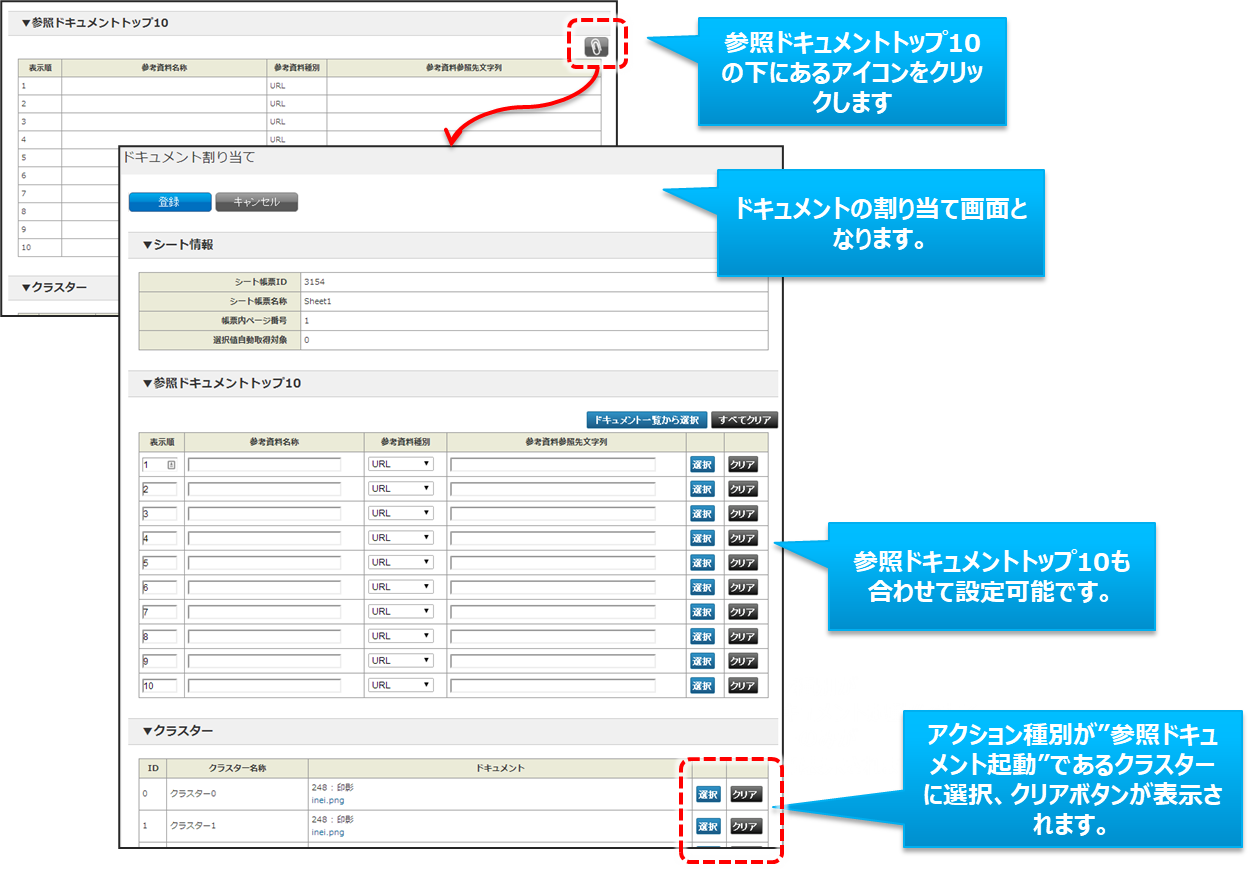Click ドキュメント一覧から選択 button

(x=647, y=420)
